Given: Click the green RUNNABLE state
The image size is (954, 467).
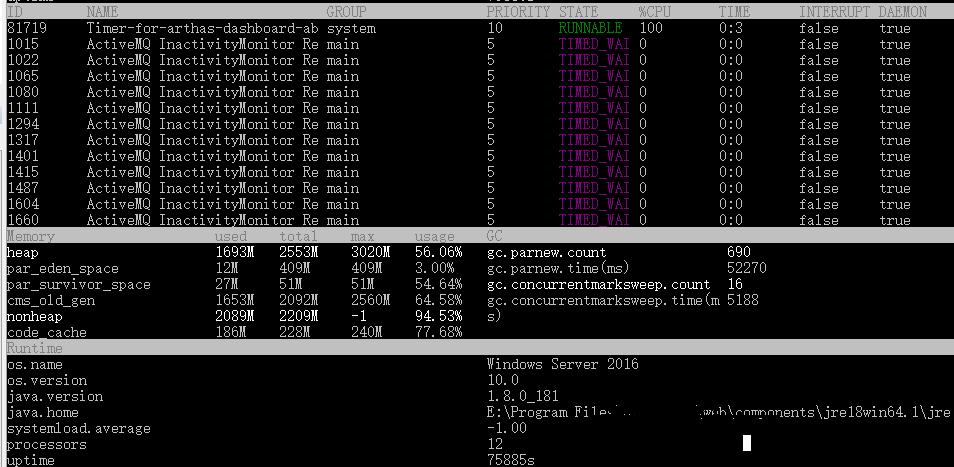Looking at the screenshot, I should point(591,29).
